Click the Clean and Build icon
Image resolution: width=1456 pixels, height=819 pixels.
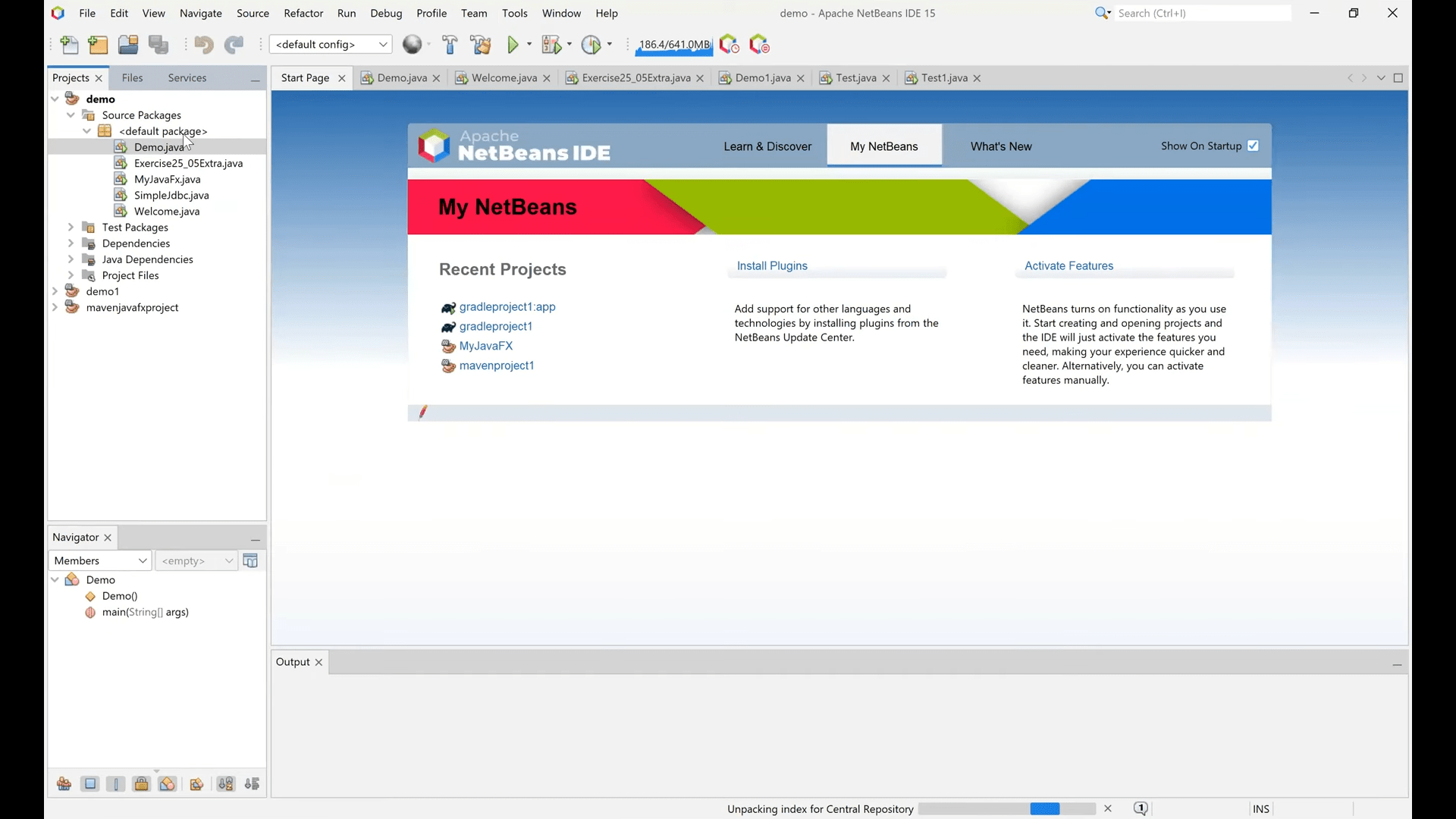pyautogui.click(x=481, y=45)
